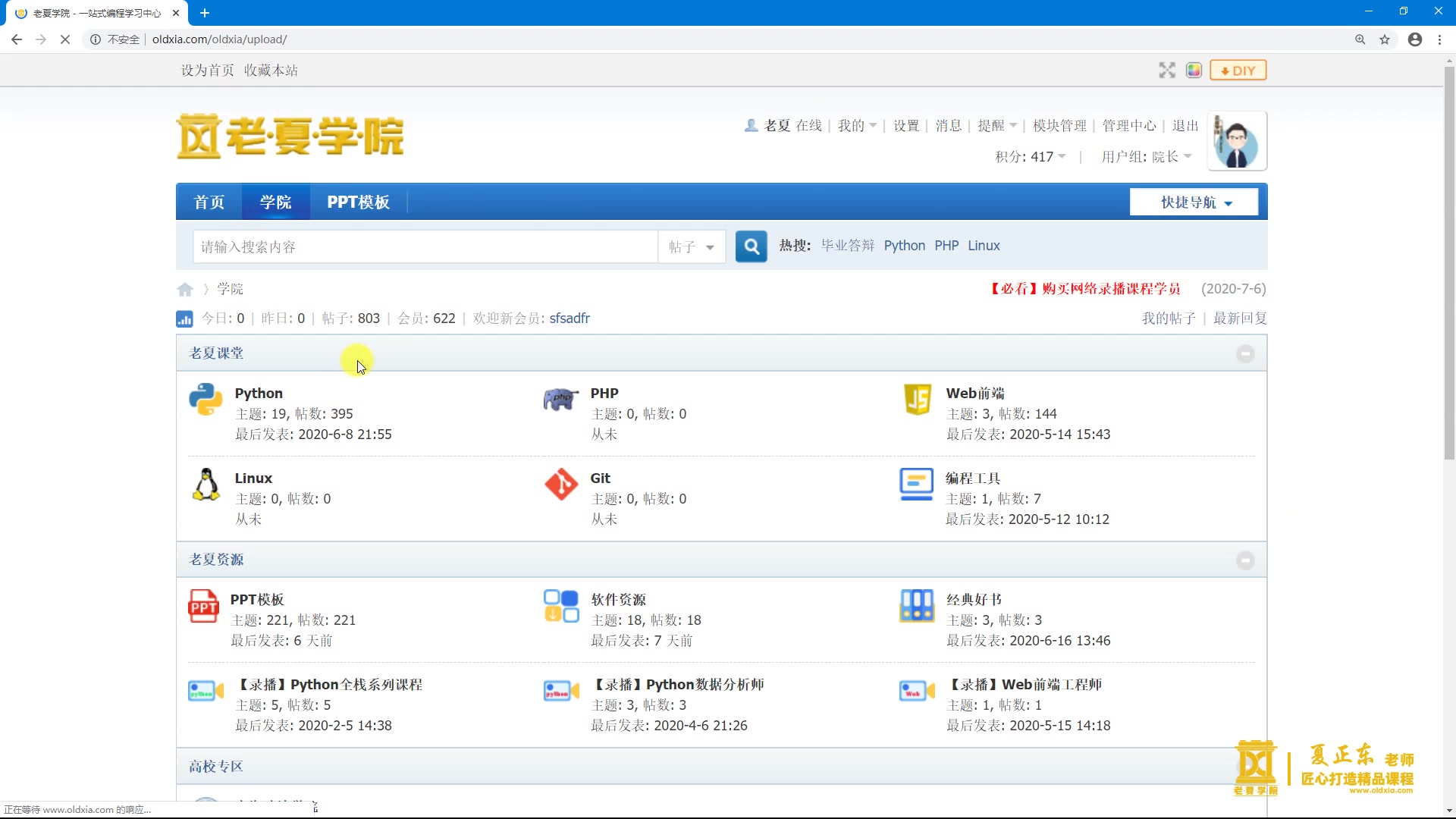Click the Web前端 JS shield icon
This screenshot has height=819, width=1456.
917,399
